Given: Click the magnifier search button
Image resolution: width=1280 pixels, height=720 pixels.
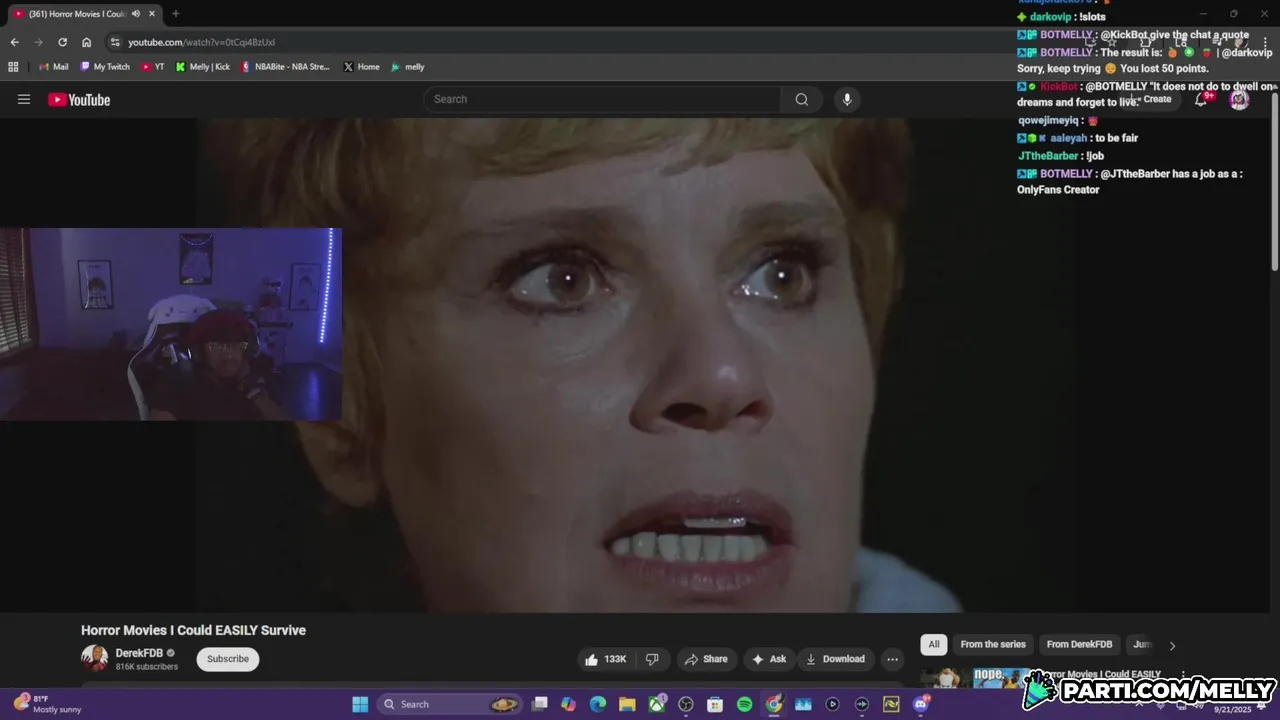Looking at the screenshot, I should [x=802, y=99].
